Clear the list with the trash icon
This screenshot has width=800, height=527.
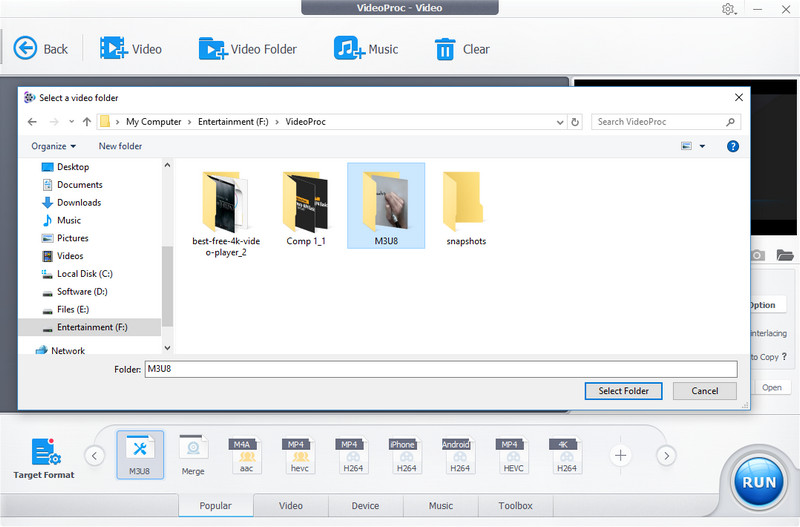tap(445, 49)
